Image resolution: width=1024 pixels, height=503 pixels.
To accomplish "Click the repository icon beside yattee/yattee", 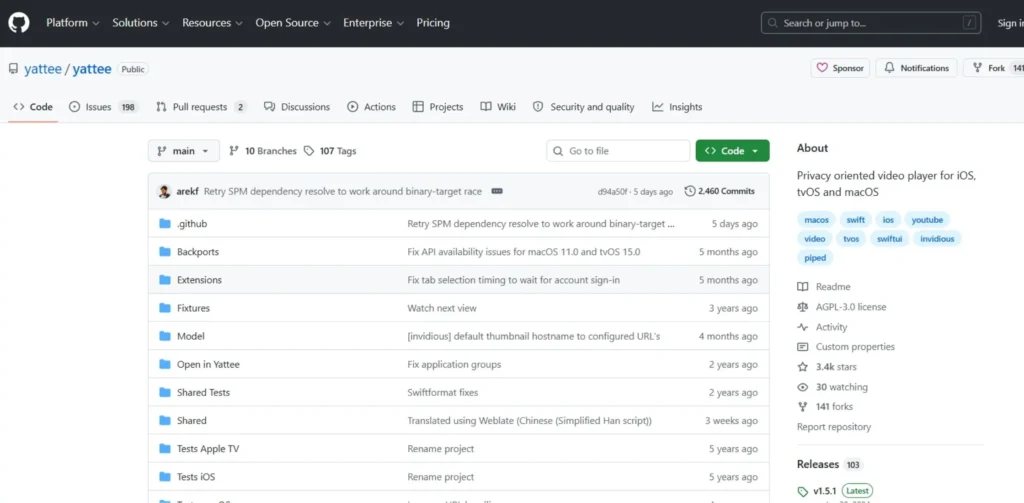I will pyautogui.click(x=13, y=69).
